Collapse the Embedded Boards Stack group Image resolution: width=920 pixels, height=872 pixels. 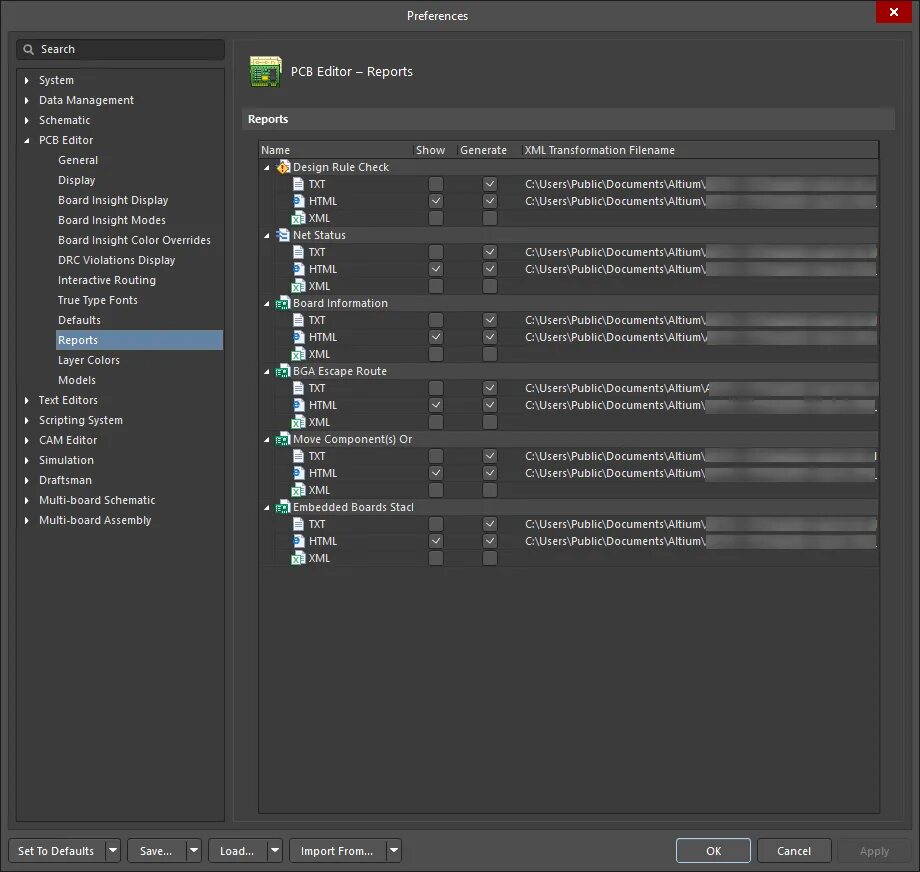(x=267, y=508)
